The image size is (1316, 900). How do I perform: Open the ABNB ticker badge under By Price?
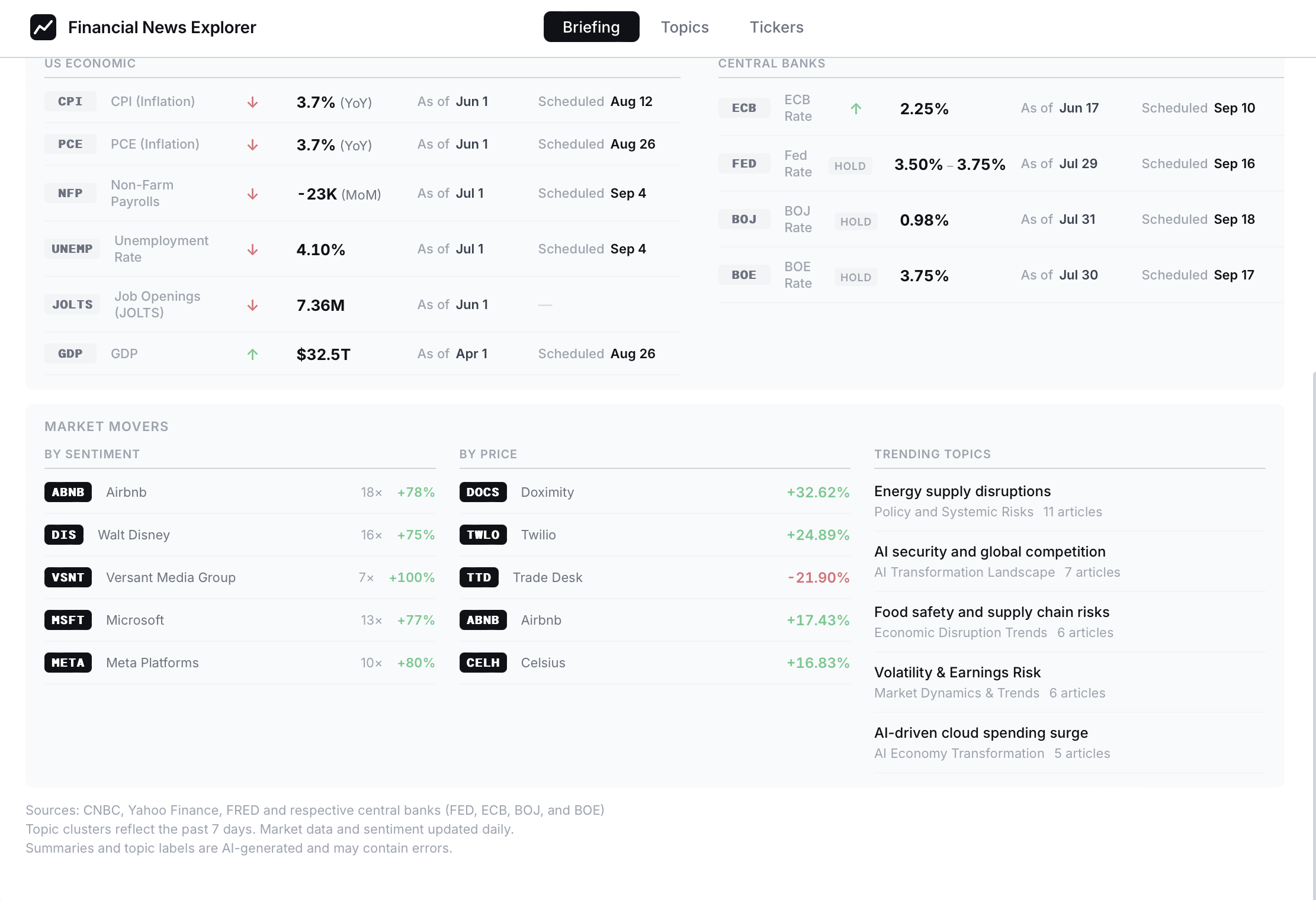[x=483, y=620]
